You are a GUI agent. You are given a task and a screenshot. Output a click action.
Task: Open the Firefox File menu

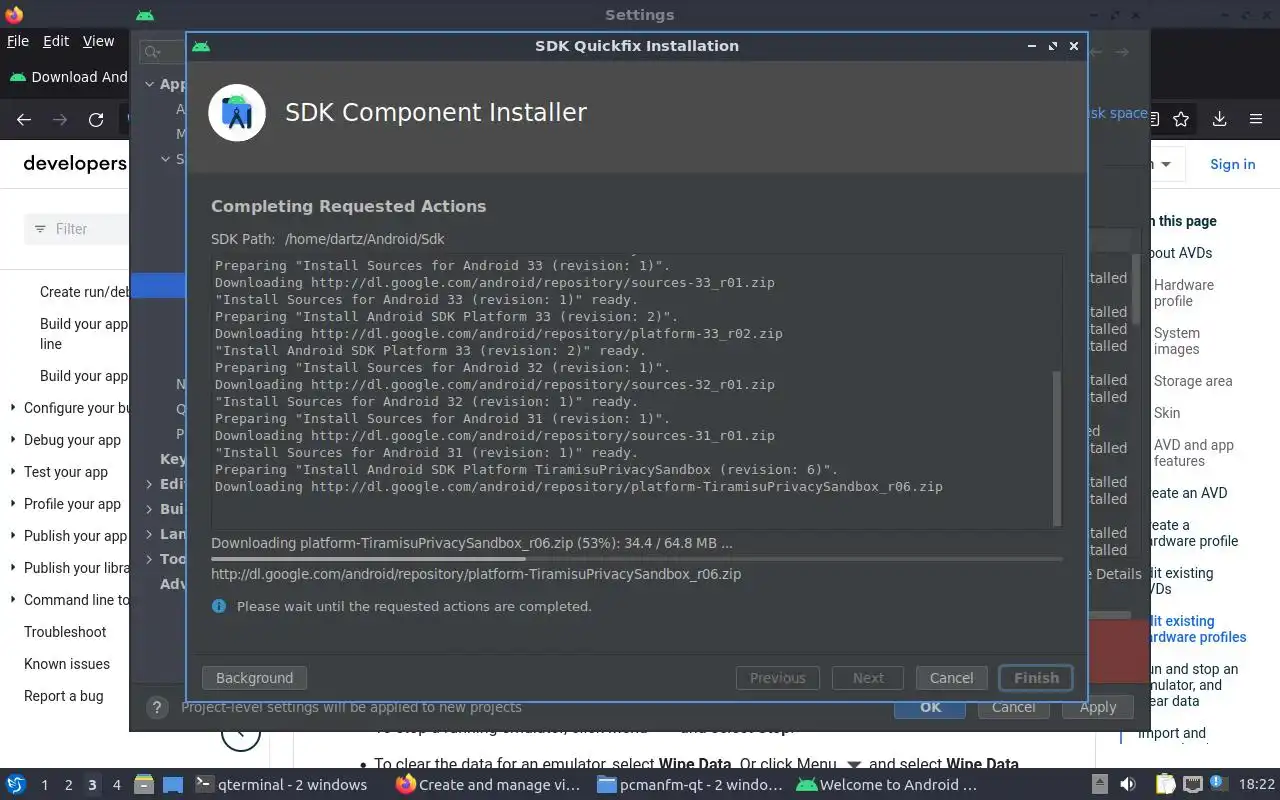pyautogui.click(x=18, y=41)
